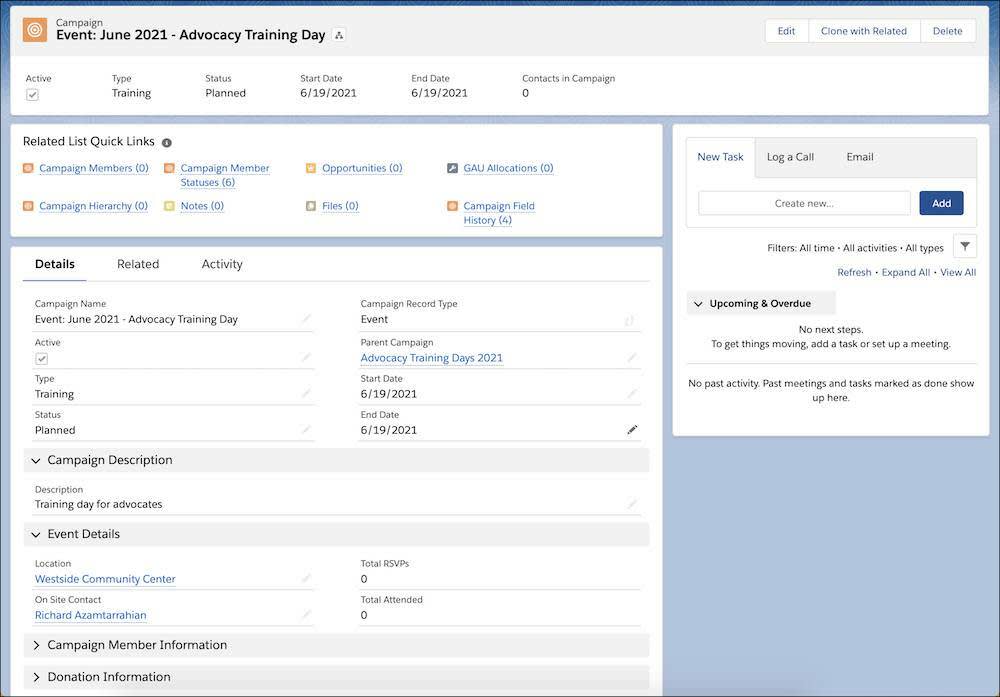Select the Opportunities quick link icon
This screenshot has width=1000, height=697.
point(310,167)
